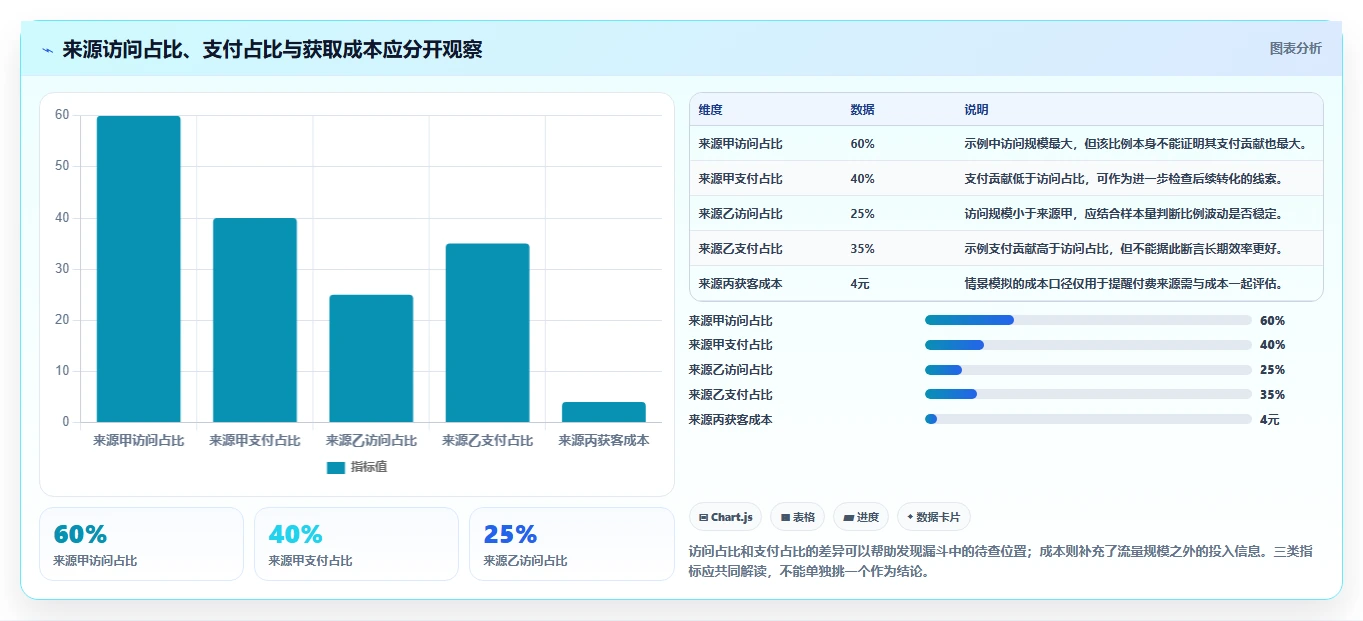This screenshot has width=1363, height=621.
Task: Click the 60% value in the table
Action: coord(862,144)
